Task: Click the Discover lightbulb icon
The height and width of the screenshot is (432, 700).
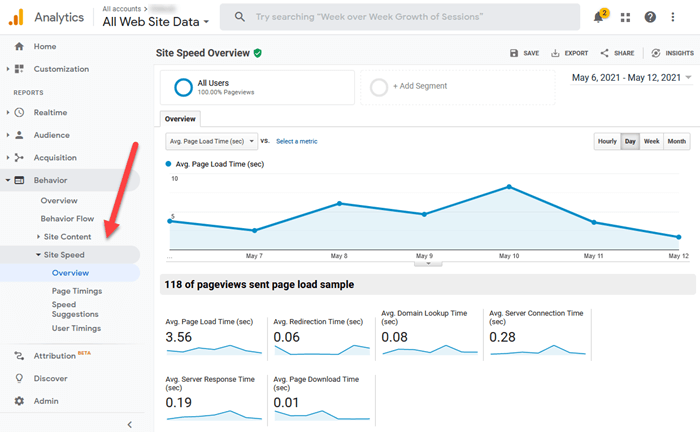Action: tap(19, 378)
